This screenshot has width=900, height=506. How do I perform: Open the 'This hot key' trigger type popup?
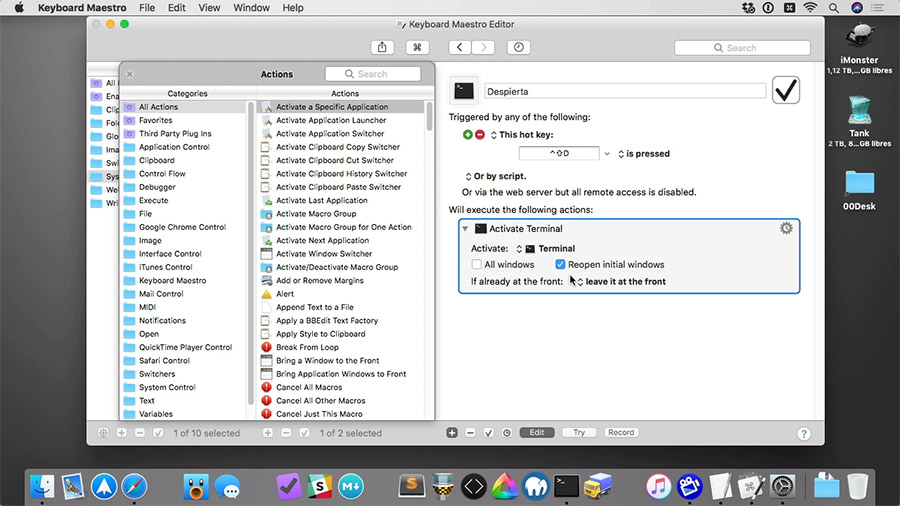522,135
